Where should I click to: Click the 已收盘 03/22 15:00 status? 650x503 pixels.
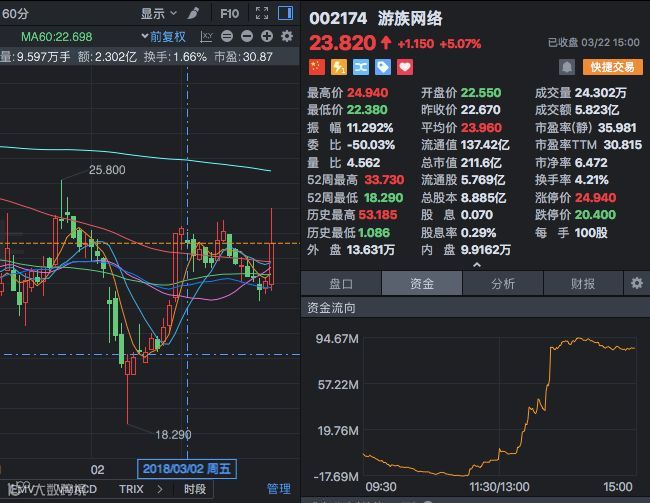tap(594, 42)
